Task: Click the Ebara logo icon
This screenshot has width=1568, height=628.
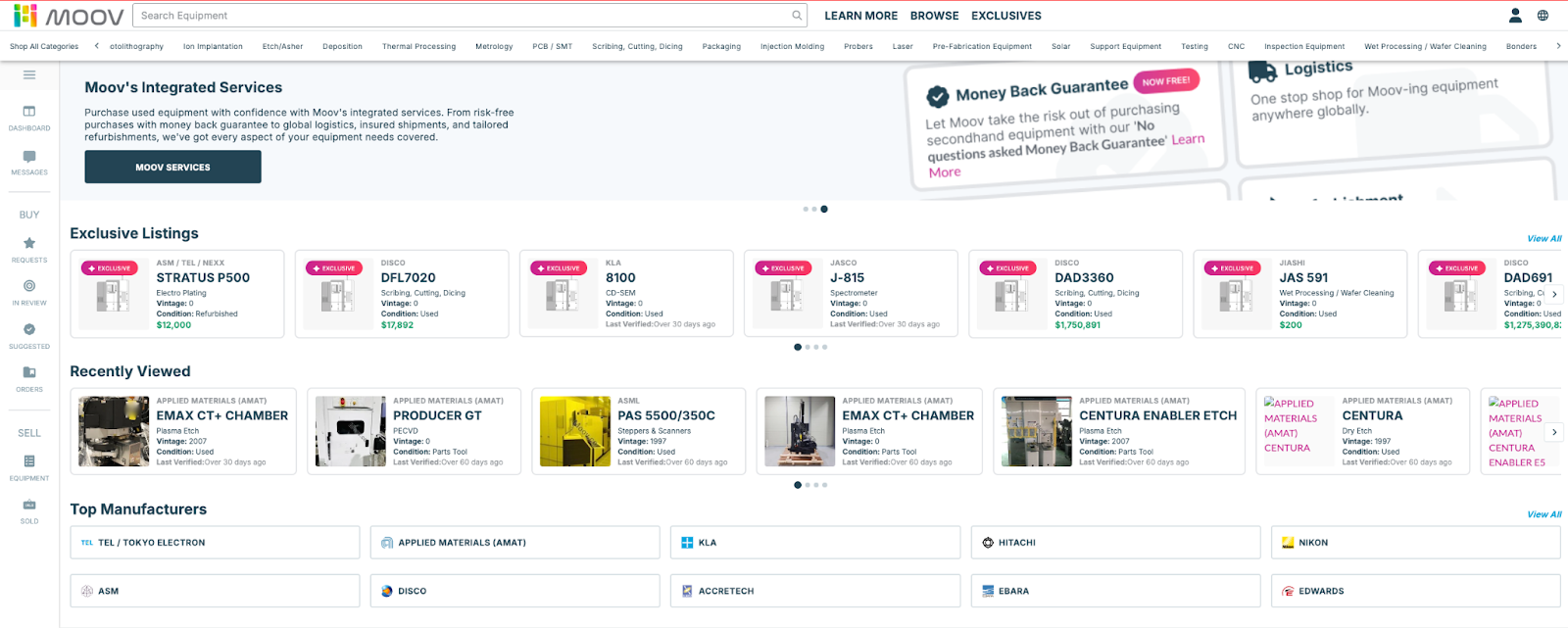Action: tap(988, 592)
